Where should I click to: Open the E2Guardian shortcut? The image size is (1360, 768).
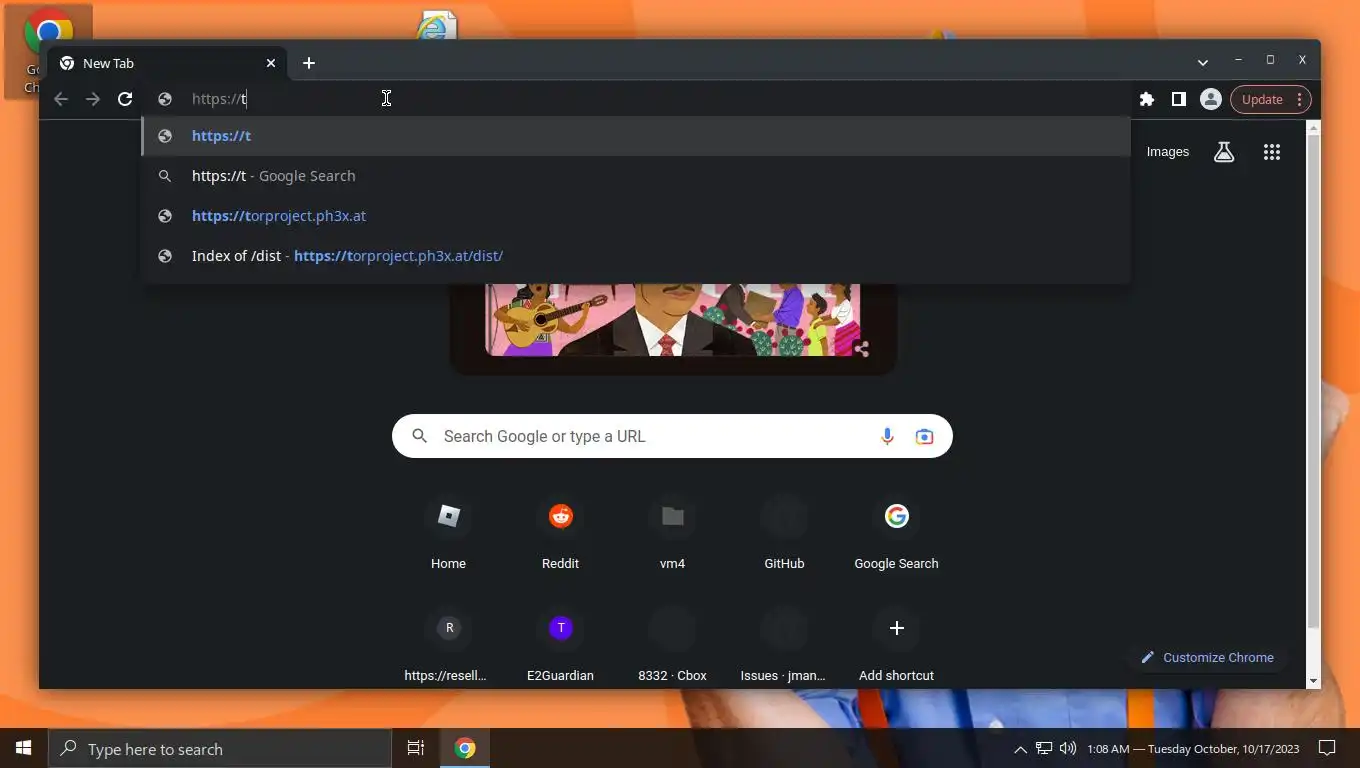(x=560, y=646)
